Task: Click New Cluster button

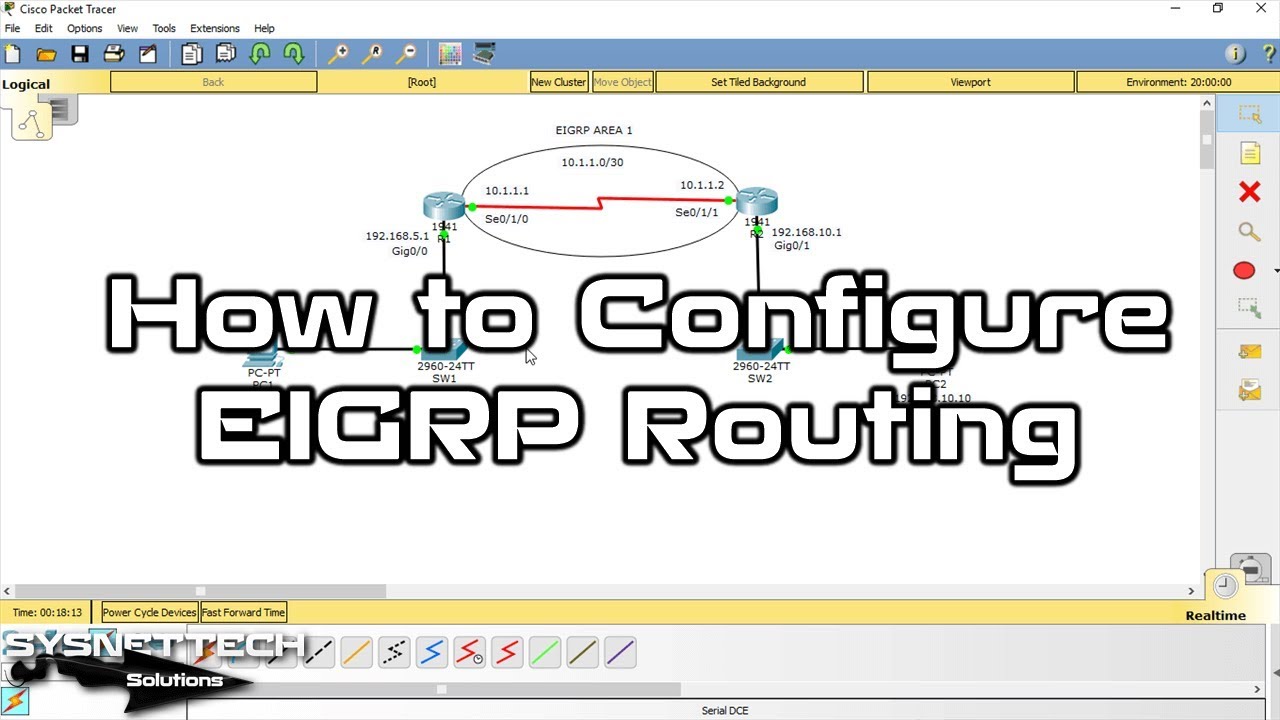Action: pos(559,82)
